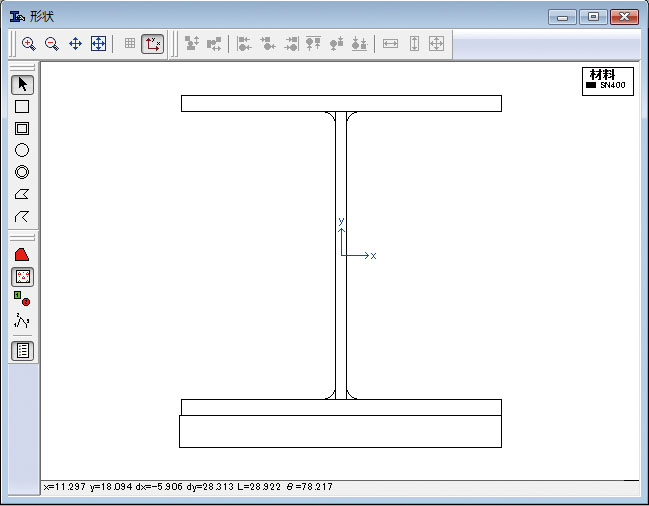
Task: Toggle the list panel icon
Action: pyautogui.click(x=22, y=351)
